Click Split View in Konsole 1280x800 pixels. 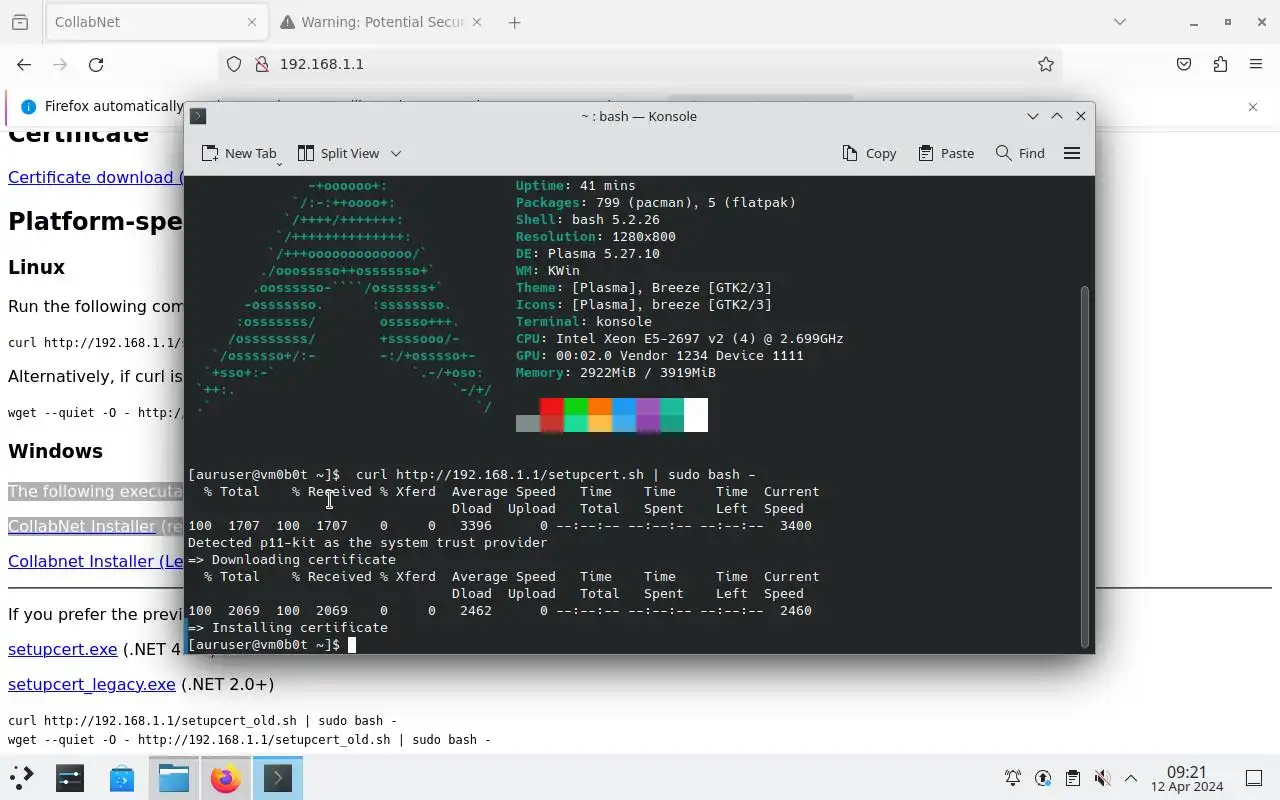(x=339, y=153)
